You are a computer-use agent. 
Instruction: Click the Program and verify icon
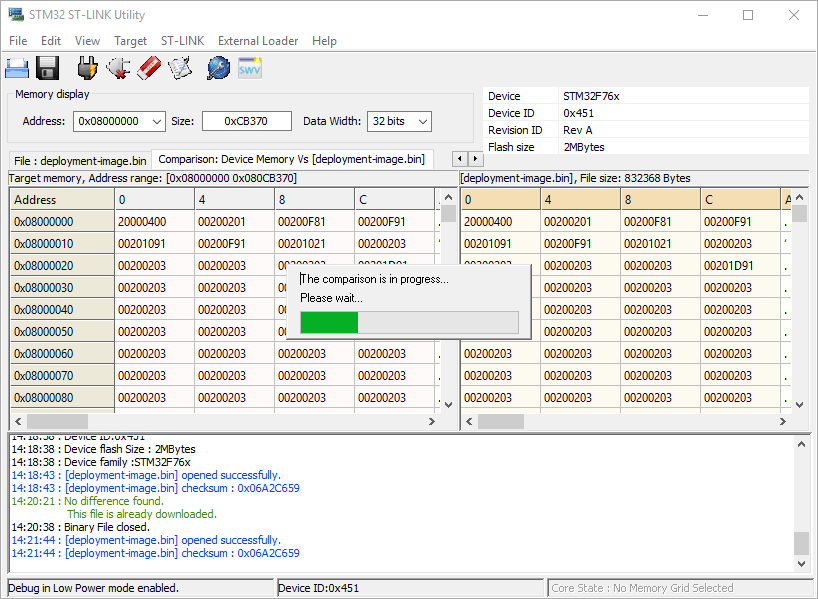pos(181,68)
